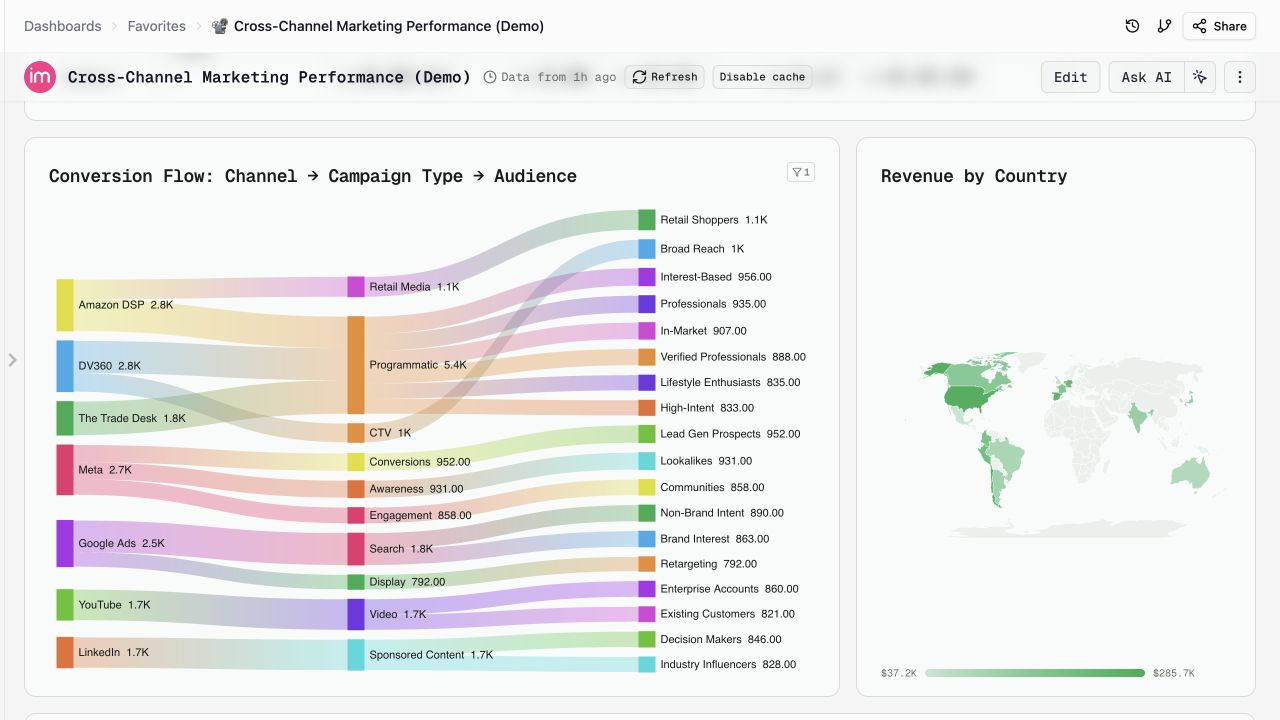Click the camera emoji in the breadcrumb

click(219, 26)
